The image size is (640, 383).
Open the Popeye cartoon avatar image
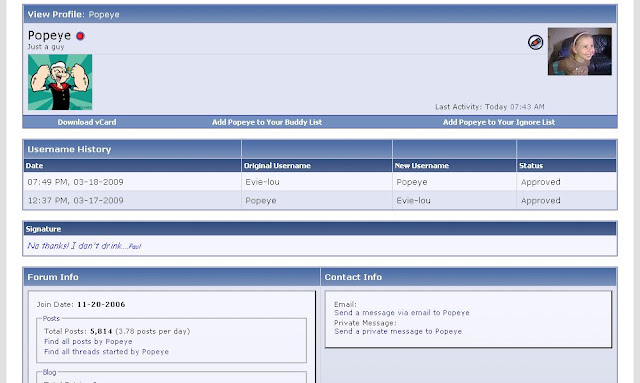click(x=60, y=82)
